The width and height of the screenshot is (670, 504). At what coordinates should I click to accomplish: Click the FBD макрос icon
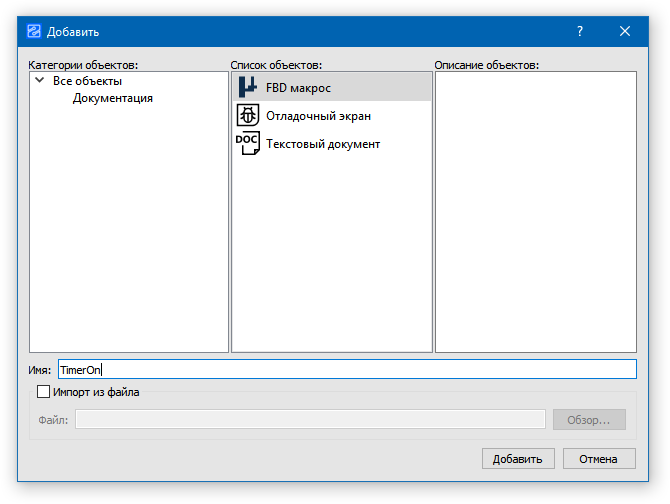tap(248, 88)
